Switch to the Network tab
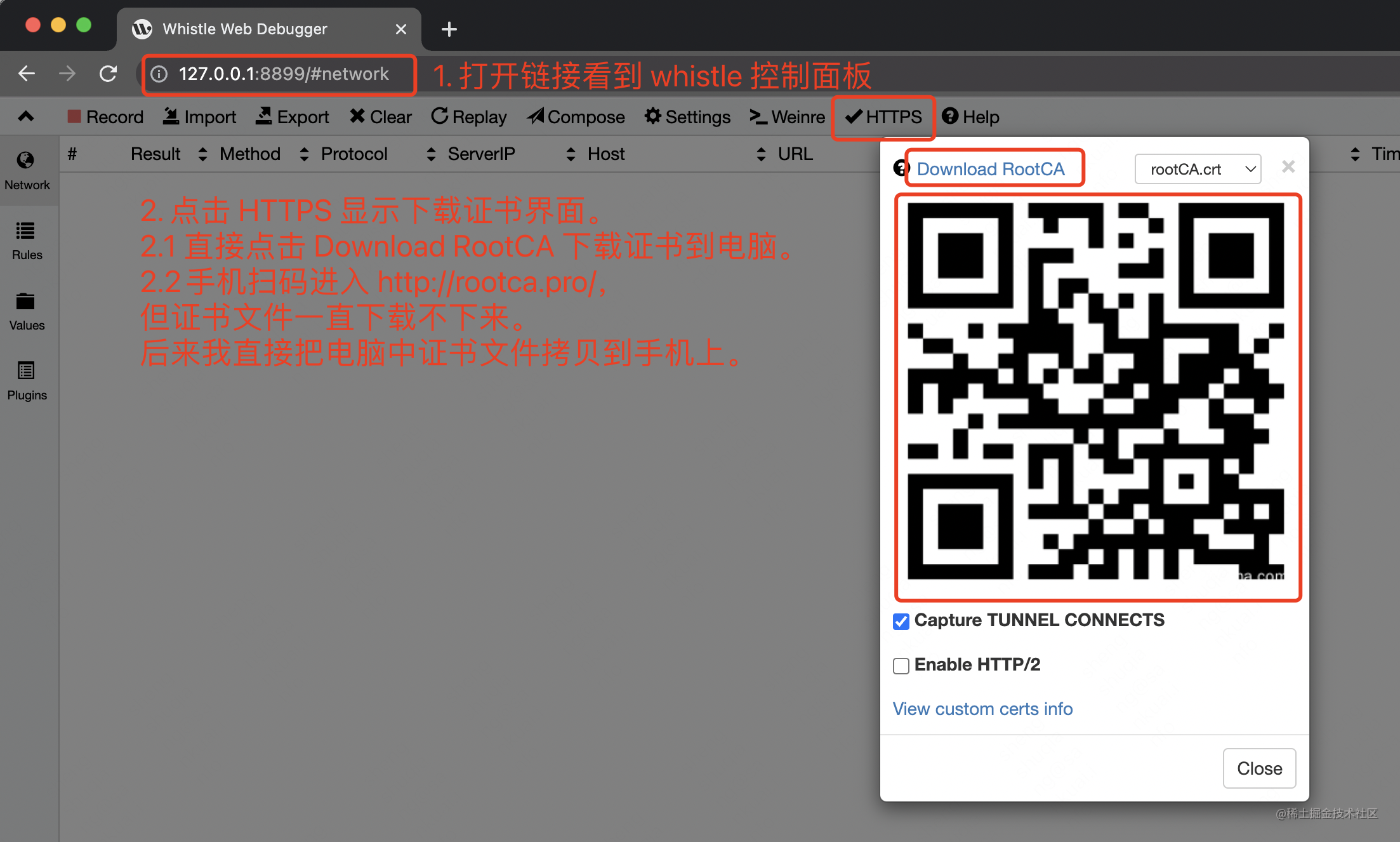The image size is (1400, 842). pos(27,171)
